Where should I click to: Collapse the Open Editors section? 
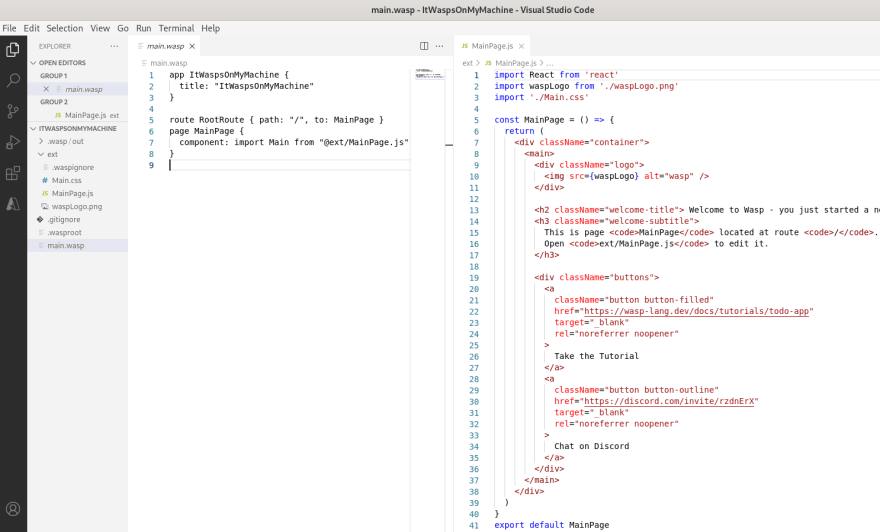(33, 63)
